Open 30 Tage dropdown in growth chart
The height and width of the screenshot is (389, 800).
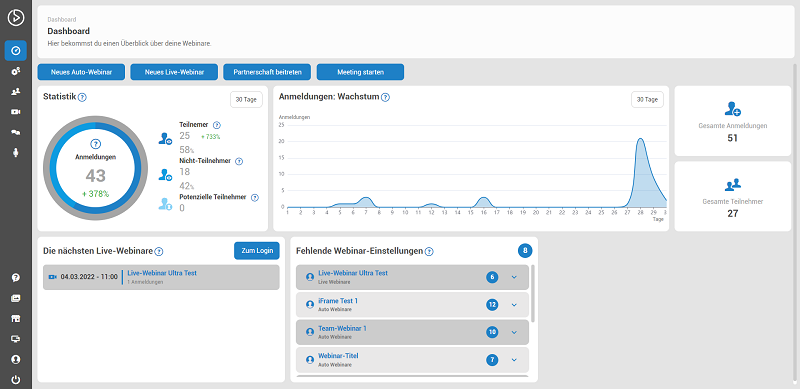click(x=647, y=100)
